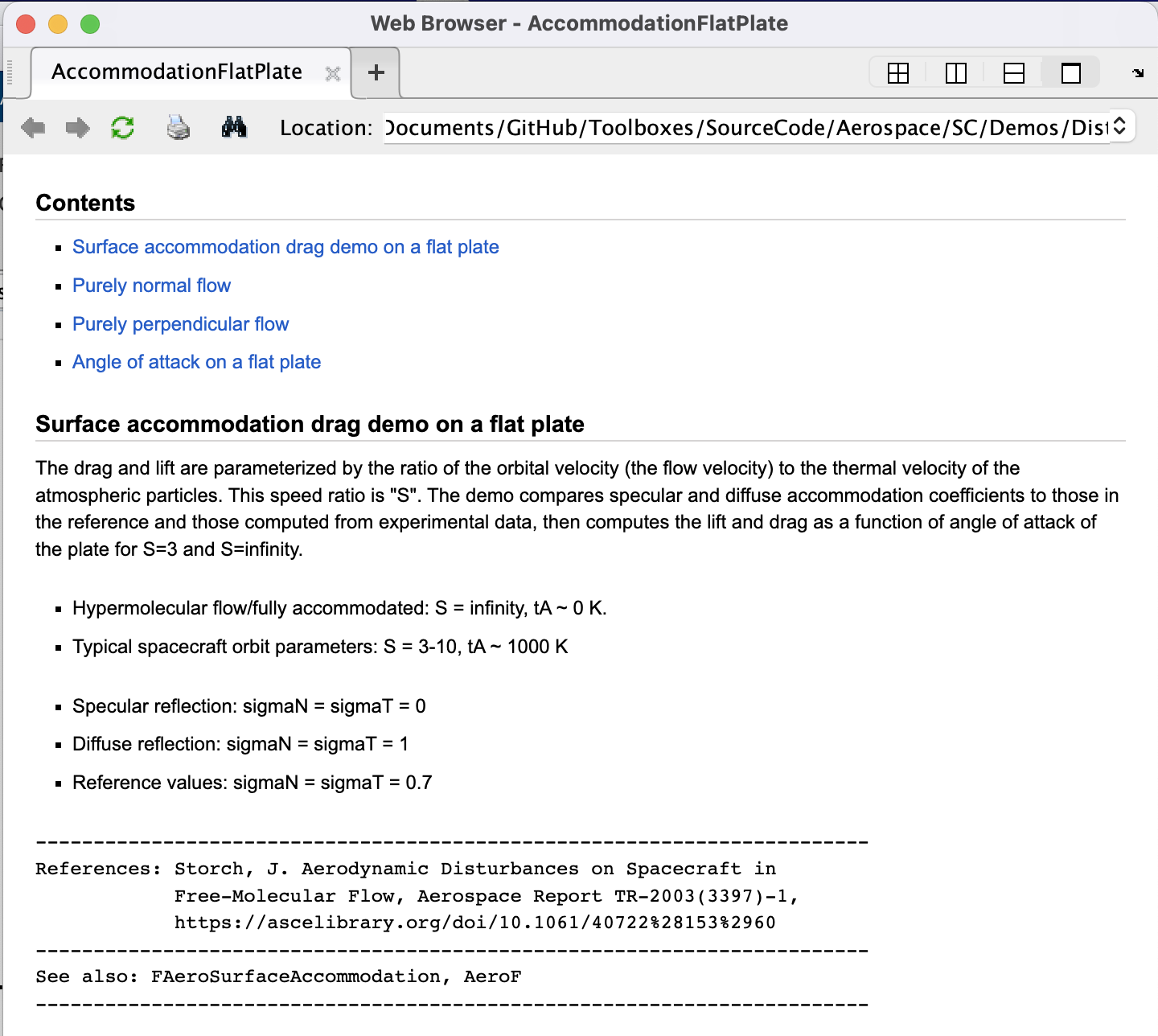Split browser into top/bottom panes
This screenshot has height=1036, width=1158.
click(x=1013, y=73)
